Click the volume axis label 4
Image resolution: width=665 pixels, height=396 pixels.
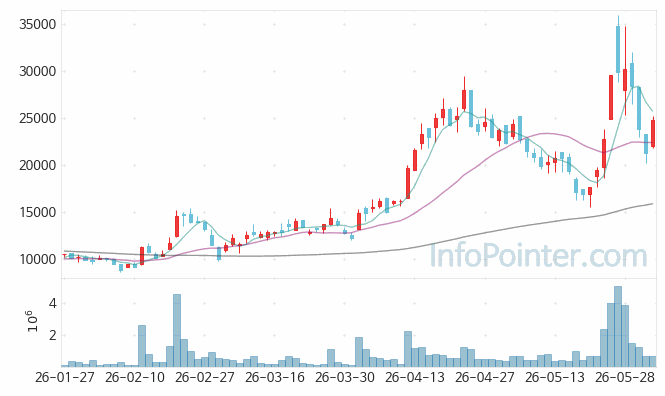(52, 304)
